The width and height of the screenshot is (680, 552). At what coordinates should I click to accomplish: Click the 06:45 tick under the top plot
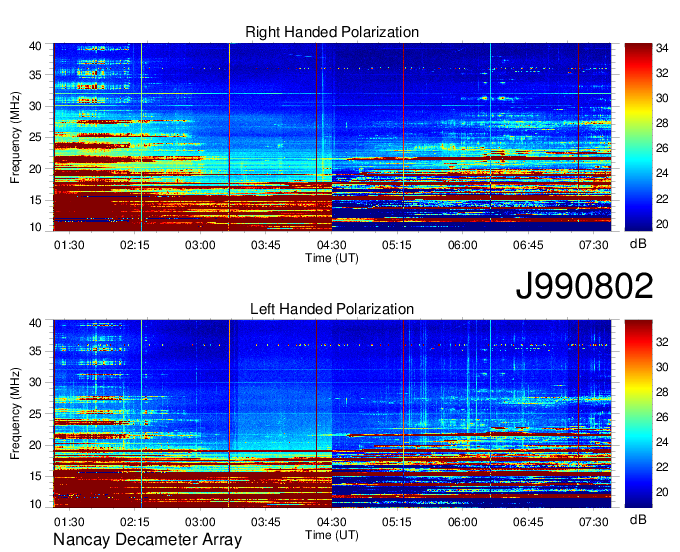[528, 245]
